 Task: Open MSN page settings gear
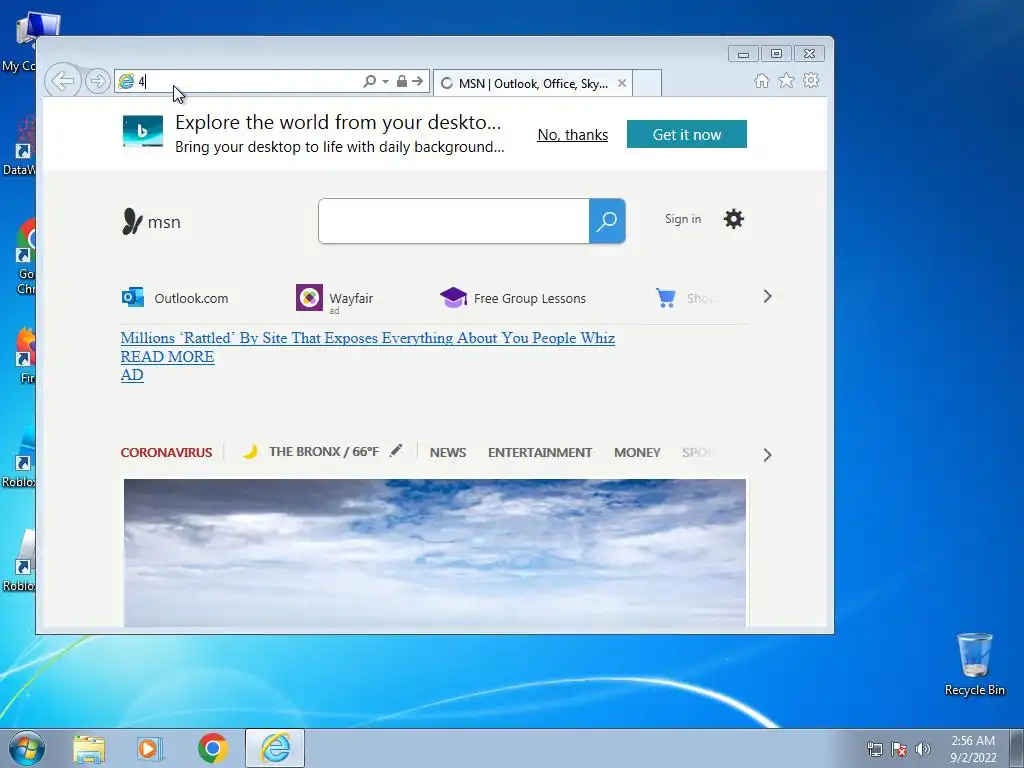[x=733, y=219]
